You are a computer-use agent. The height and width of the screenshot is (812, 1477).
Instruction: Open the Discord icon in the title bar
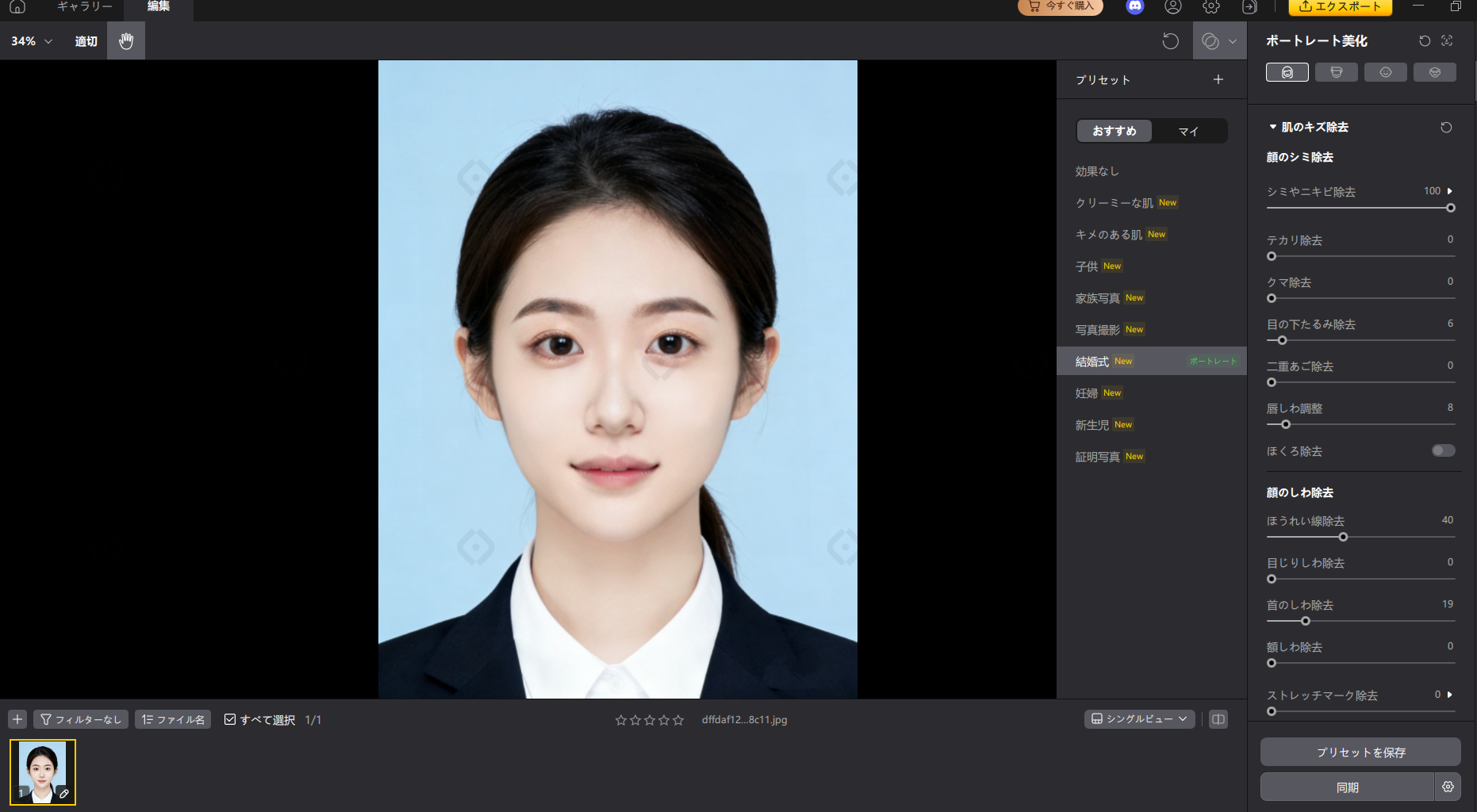pyautogui.click(x=1134, y=8)
